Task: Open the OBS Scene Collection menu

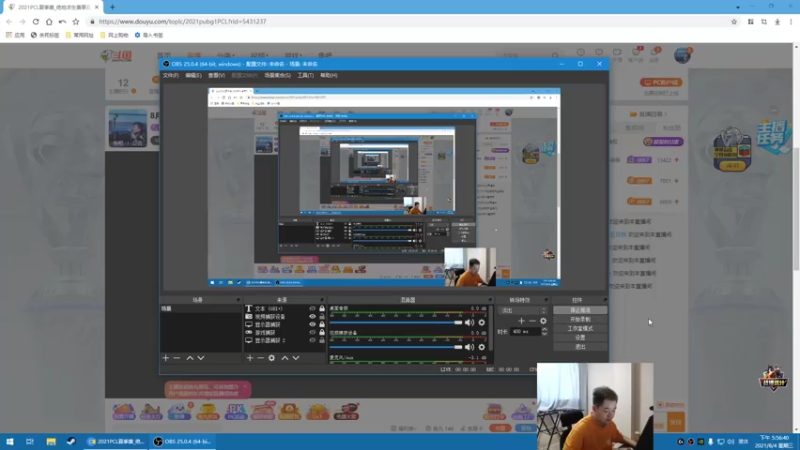Action: (278, 76)
